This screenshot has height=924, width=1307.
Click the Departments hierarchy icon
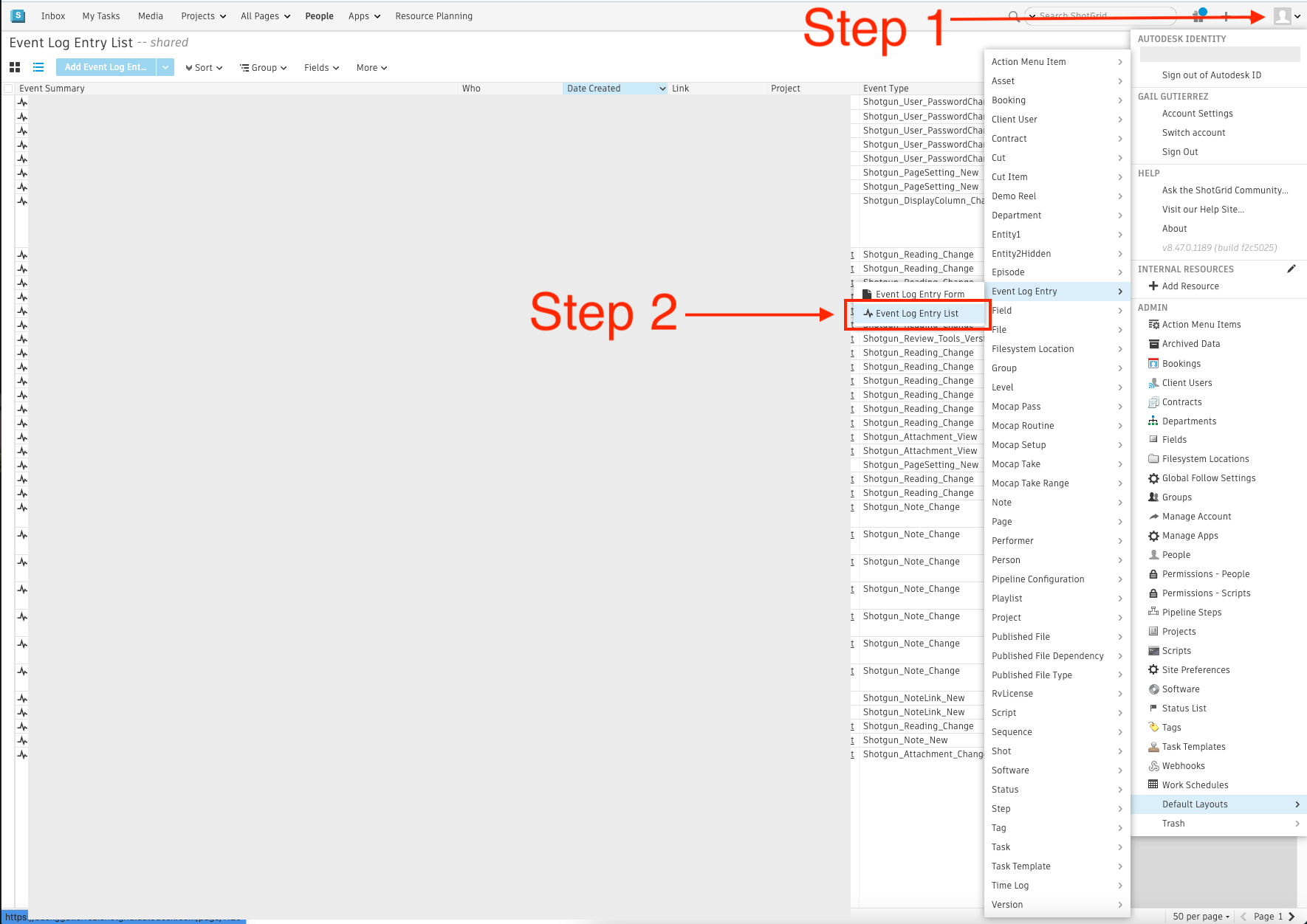(x=1153, y=421)
